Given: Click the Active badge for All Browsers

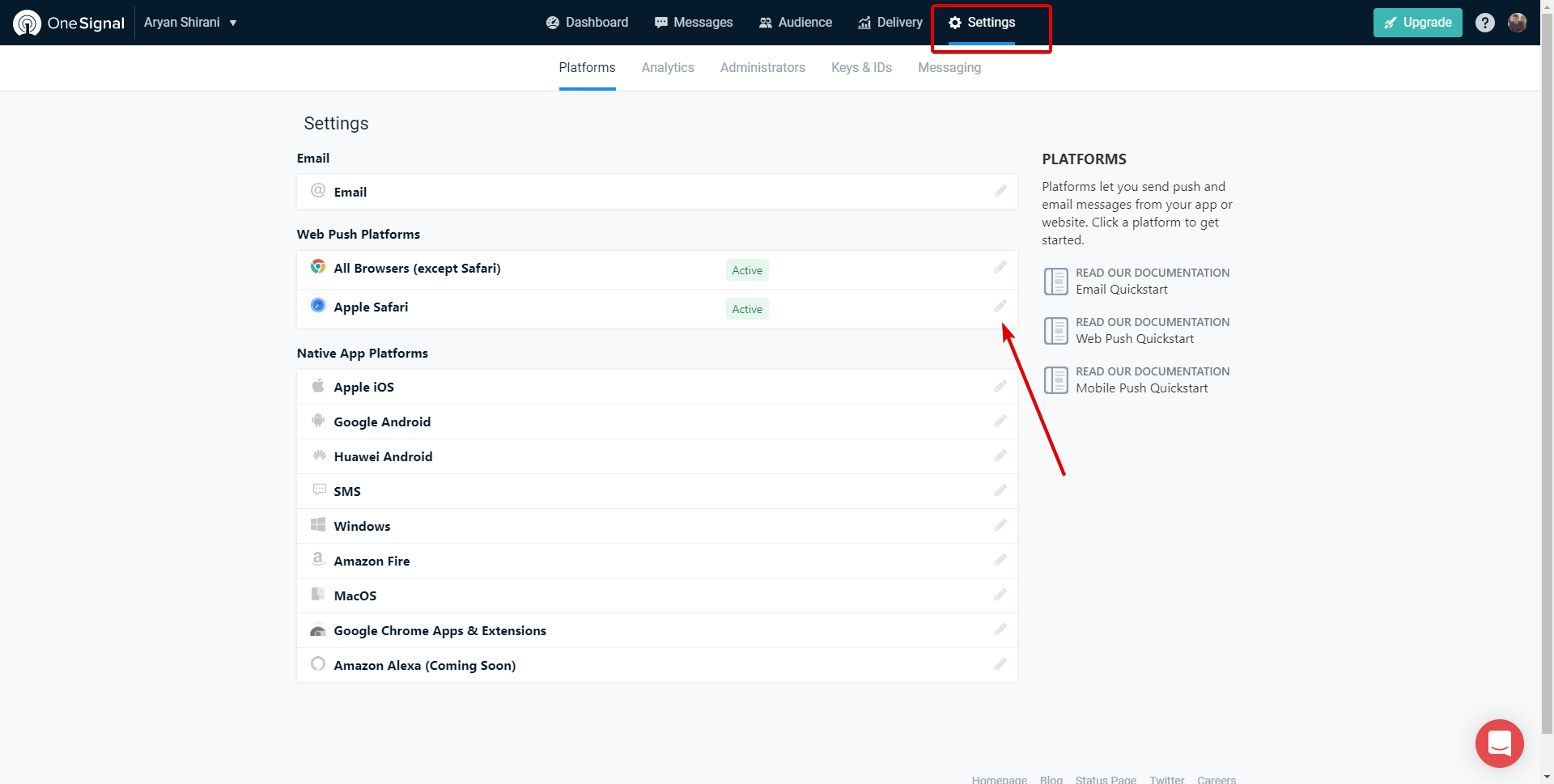Looking at the screenshot, I should tap(747, 270).
